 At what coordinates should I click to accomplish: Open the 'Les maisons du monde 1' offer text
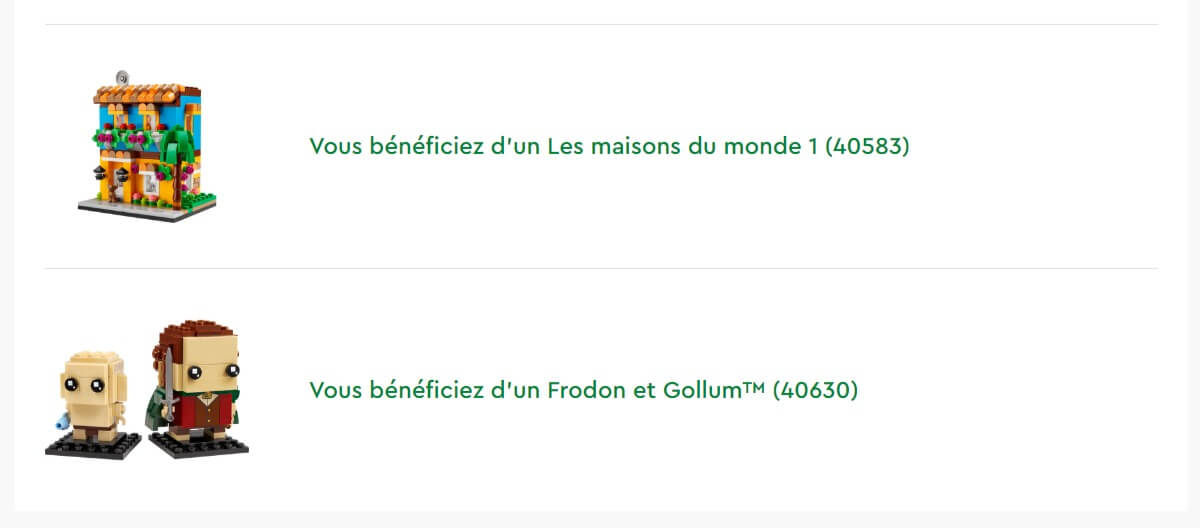click(x=609, y=146)
